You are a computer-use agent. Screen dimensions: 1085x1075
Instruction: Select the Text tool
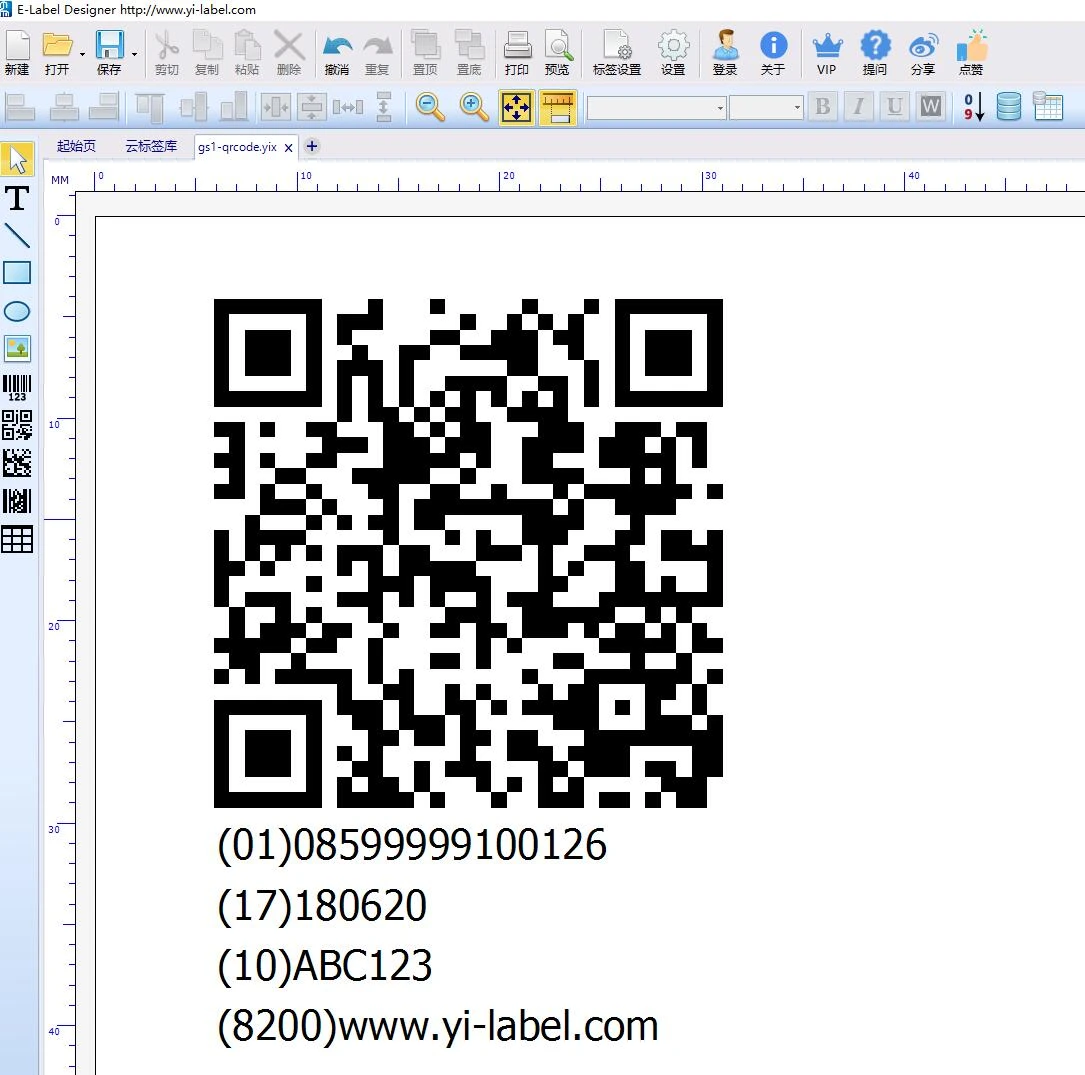pos(17,199)
